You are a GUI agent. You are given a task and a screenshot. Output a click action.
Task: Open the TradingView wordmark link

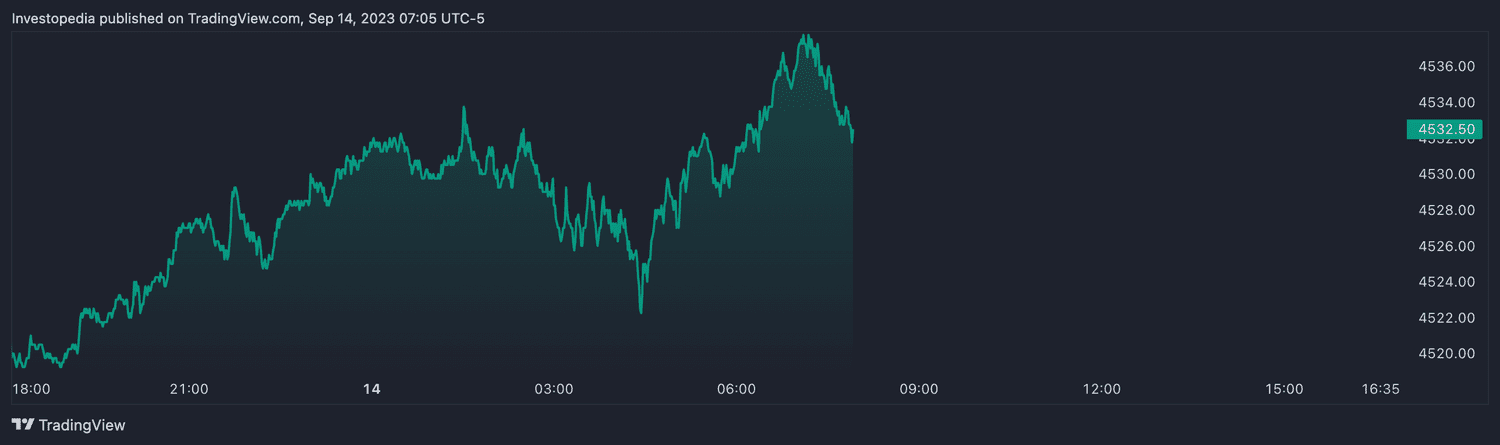pyautogui.click(x=82, y=425)
